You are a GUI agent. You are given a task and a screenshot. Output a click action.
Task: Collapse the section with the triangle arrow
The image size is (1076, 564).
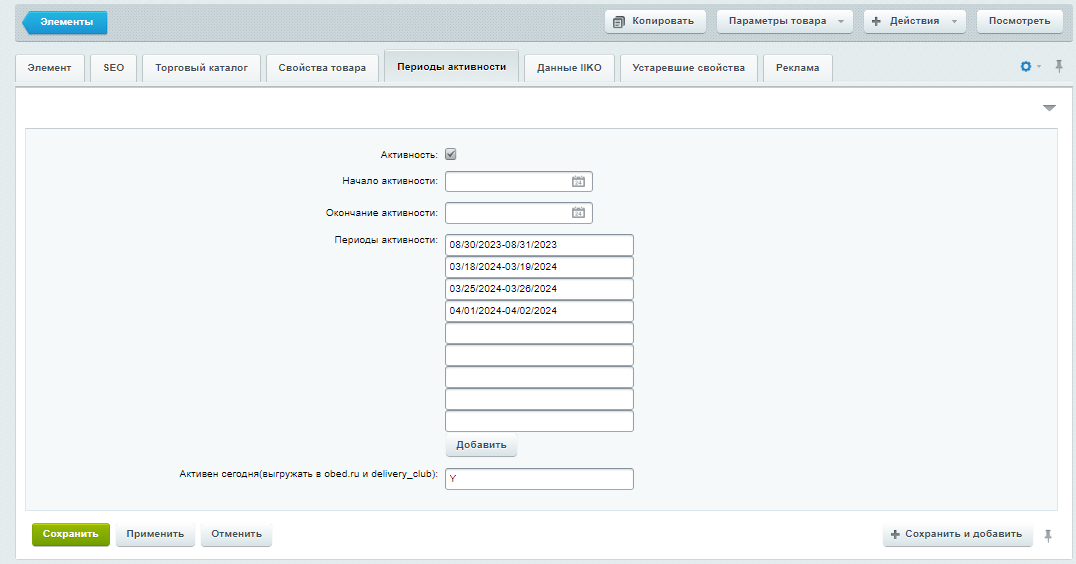pyautogui.click(x=1049, y=108)
